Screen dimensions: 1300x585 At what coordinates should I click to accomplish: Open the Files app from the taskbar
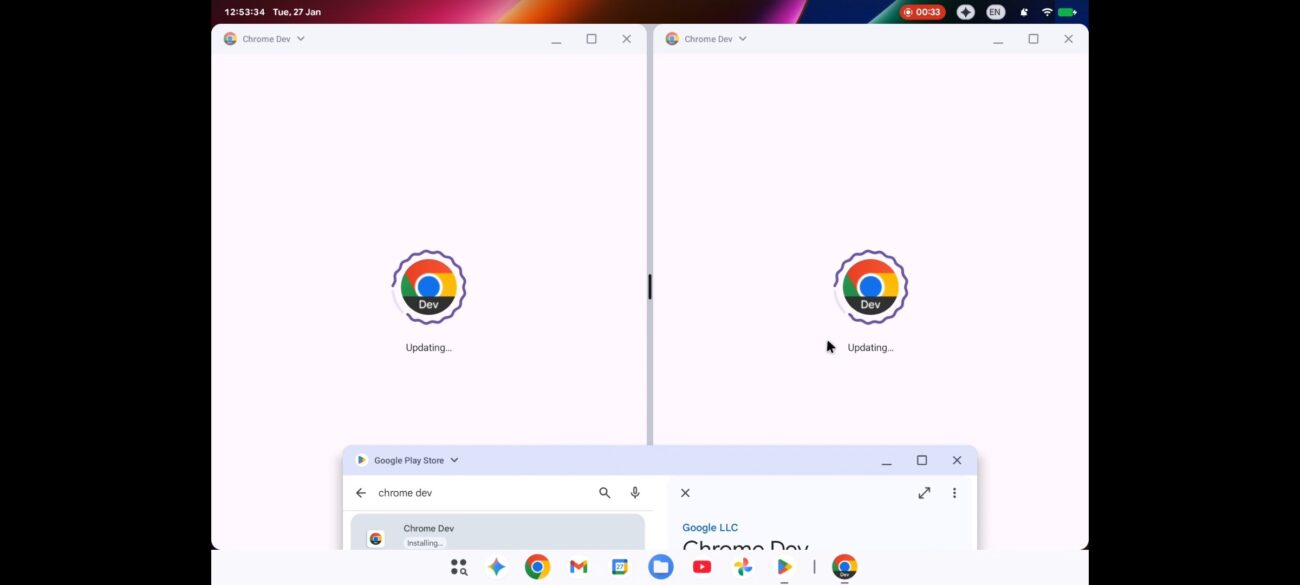pos(660,567)
